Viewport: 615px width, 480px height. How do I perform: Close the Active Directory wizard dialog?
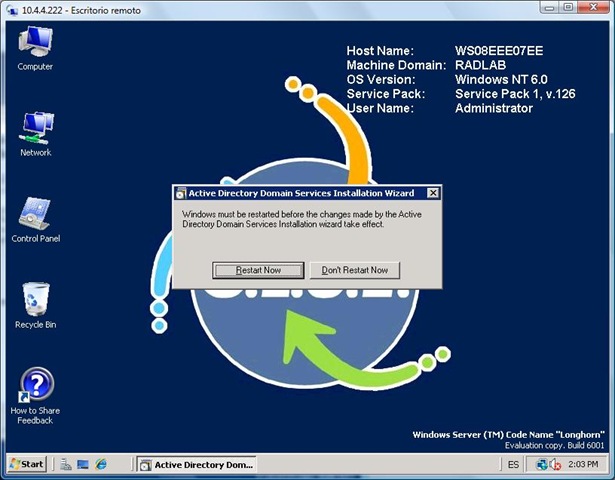point(432,193)
